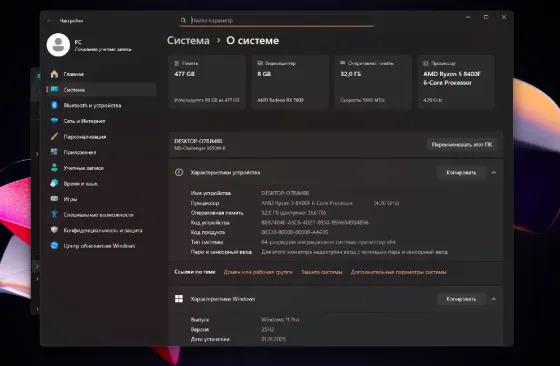Click the 25H2 version value
Image resolution: width=560 pixels, height=366 pixels.
268,330
